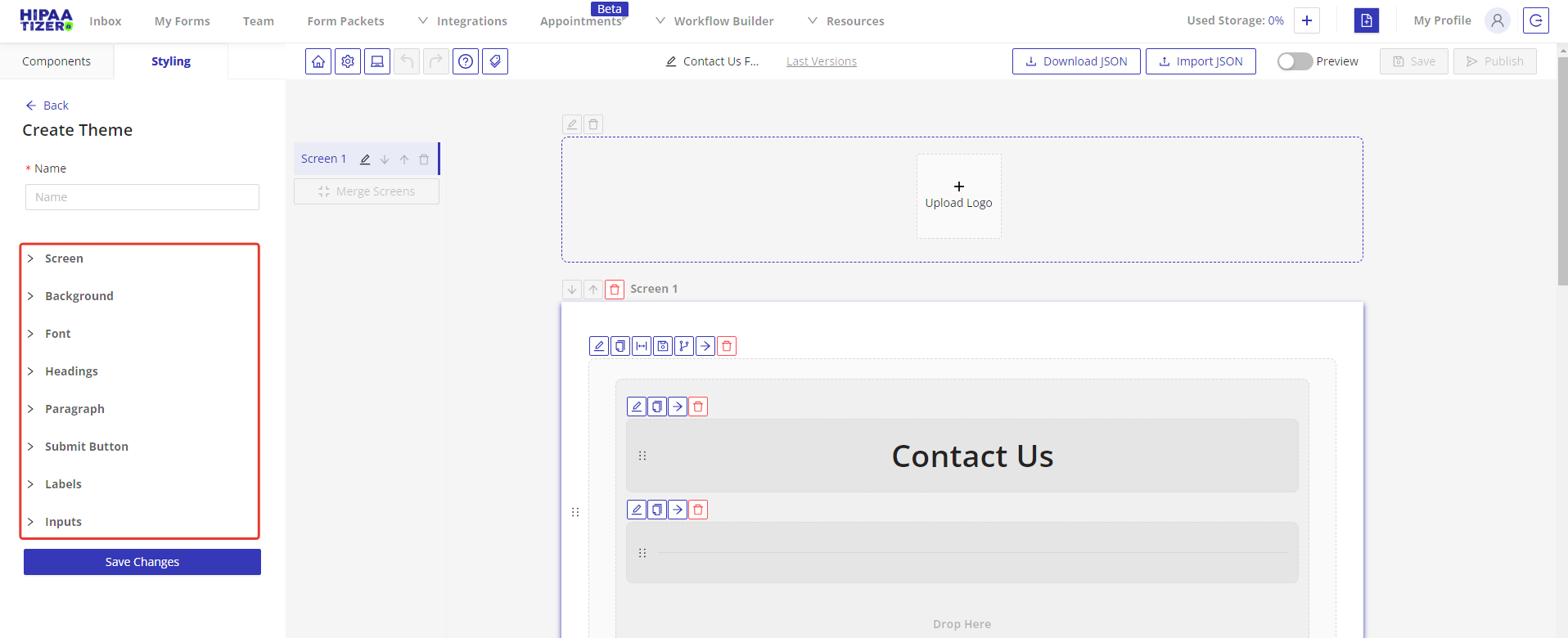1568x638 pixels.
Task: Toggle the Preview switch
Action: pyautogui.click(x=1295, y=61)
